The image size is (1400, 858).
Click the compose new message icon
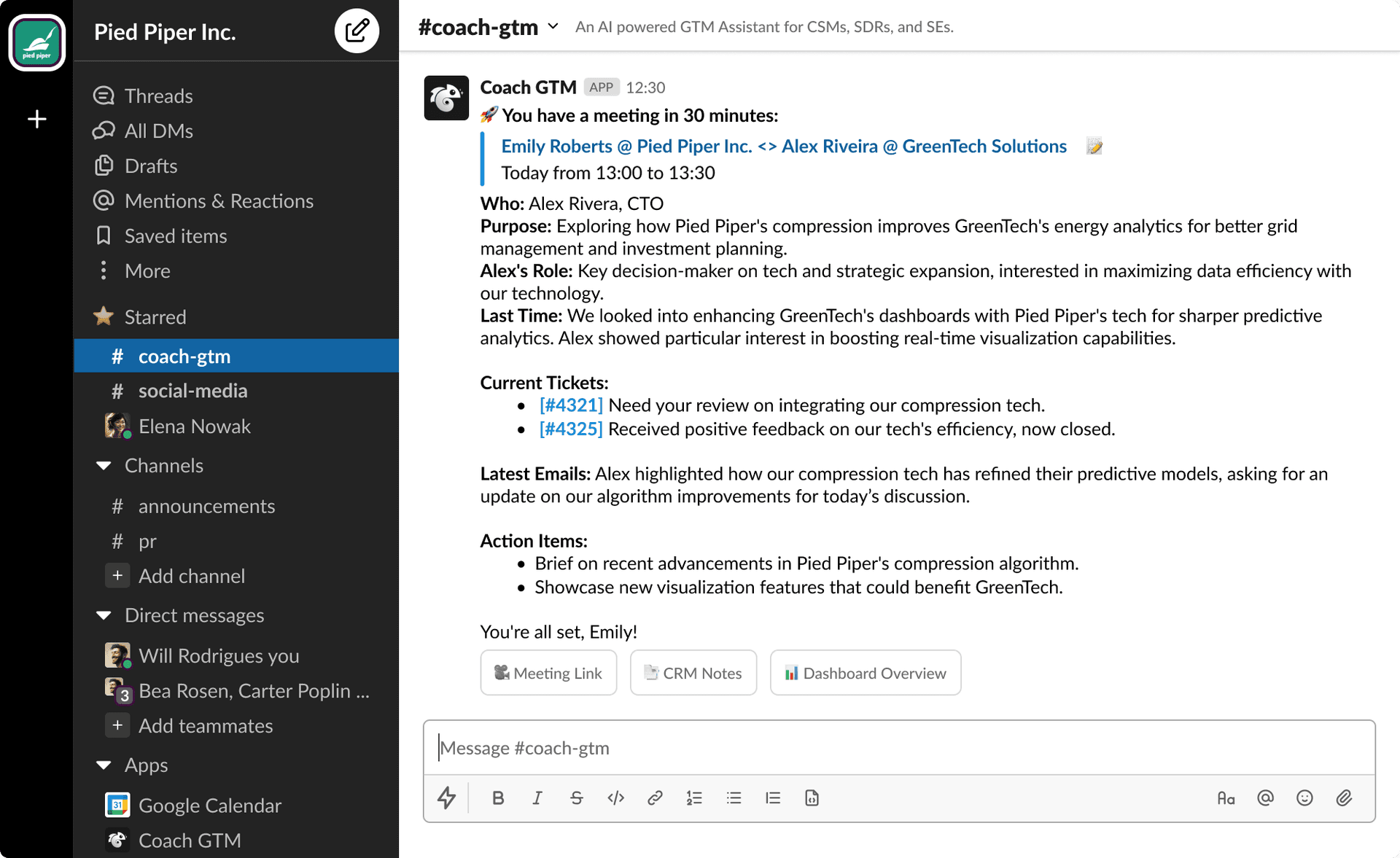point(357,31)
